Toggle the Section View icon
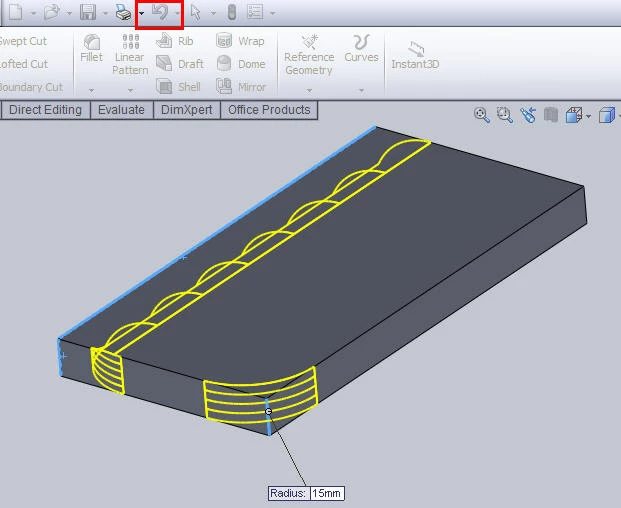The image size is (621, 508). [551, 115]
